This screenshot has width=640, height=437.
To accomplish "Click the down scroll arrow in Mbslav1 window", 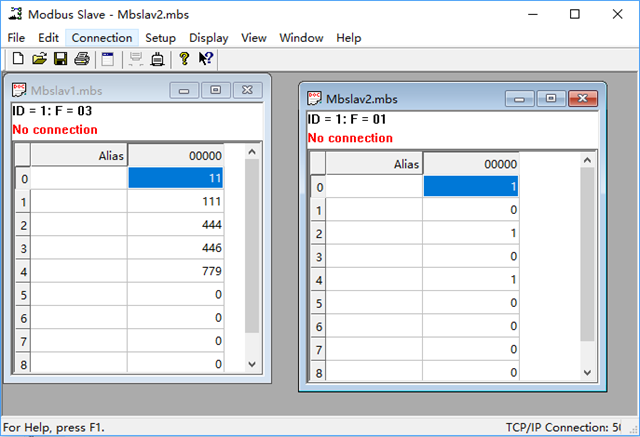I will (252, 365).
